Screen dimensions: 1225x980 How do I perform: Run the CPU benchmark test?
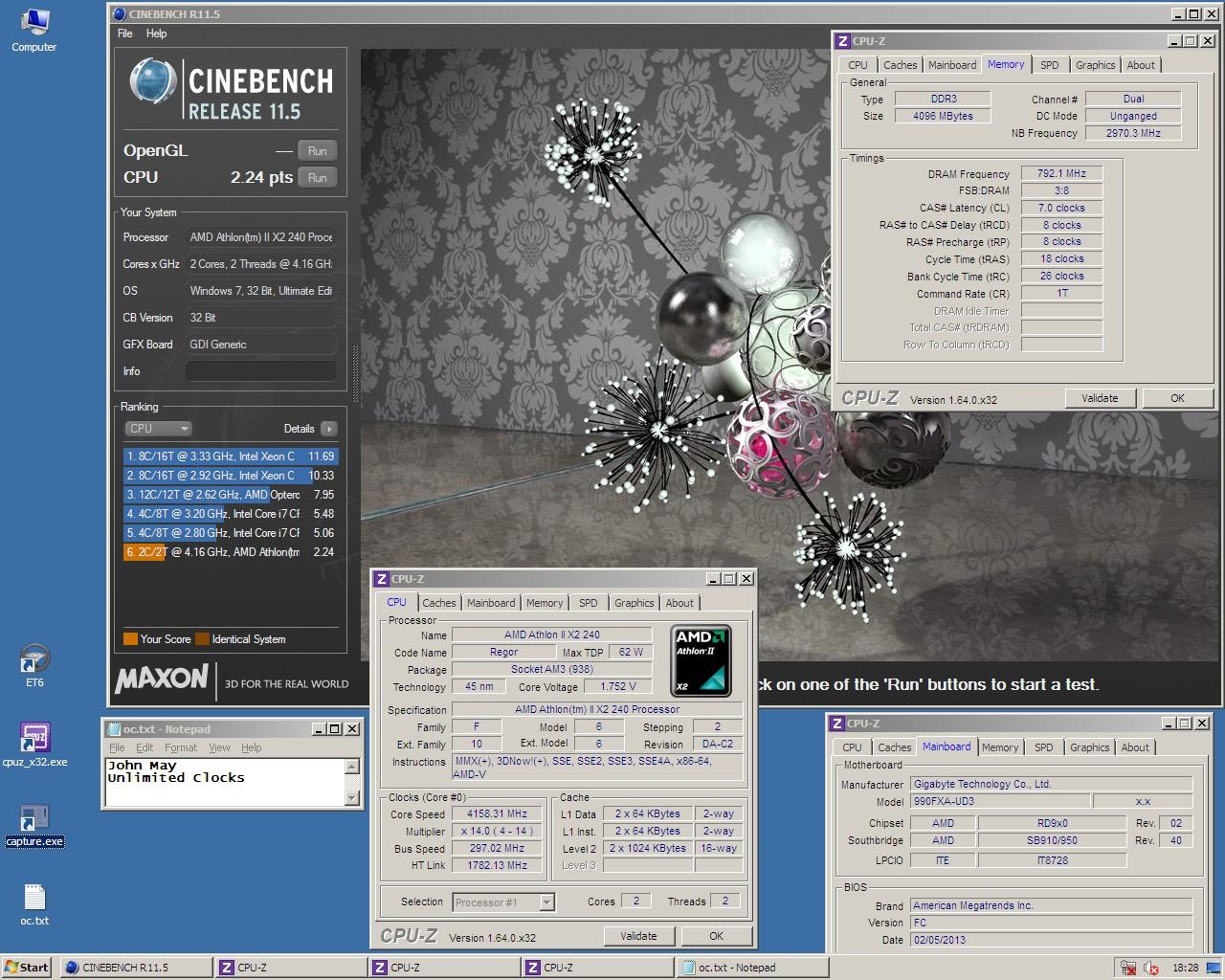317,178
